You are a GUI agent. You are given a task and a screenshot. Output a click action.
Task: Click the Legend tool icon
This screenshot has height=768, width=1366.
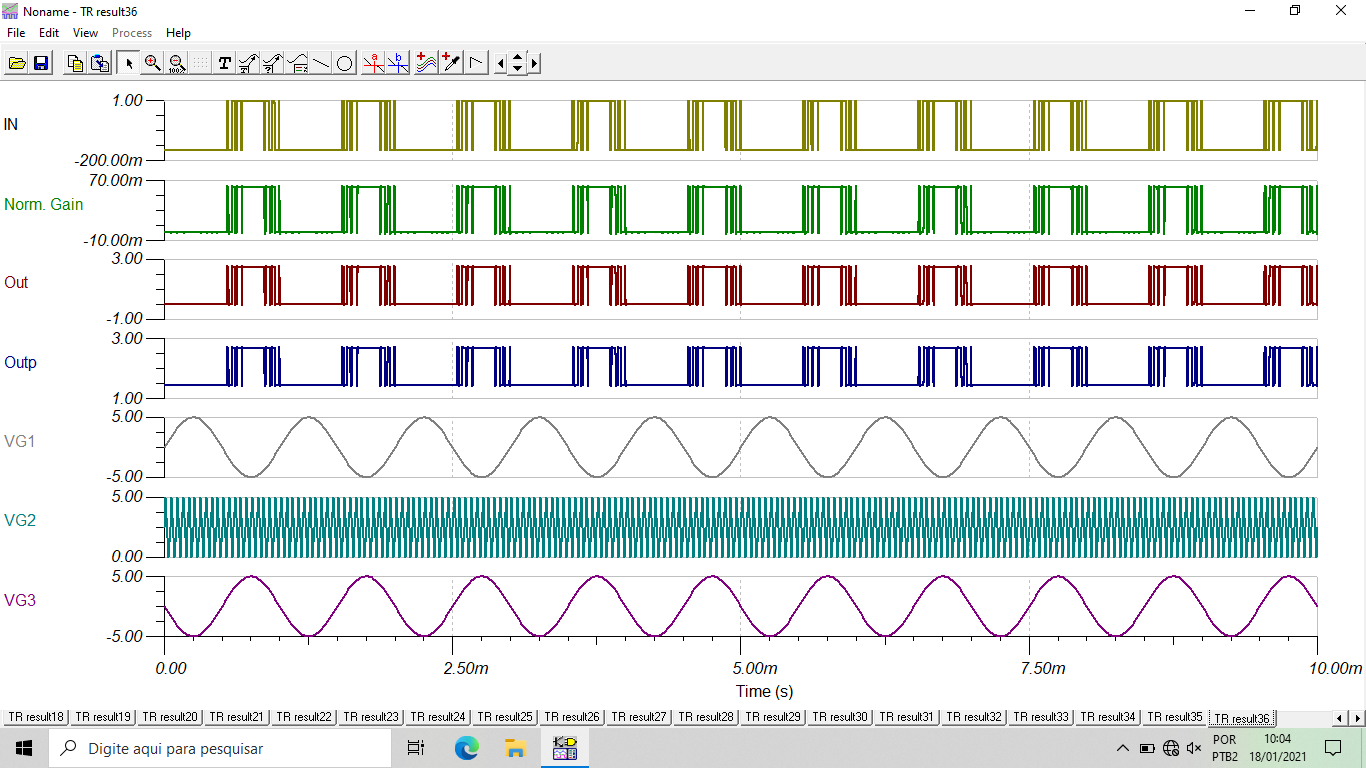click(x=297, y=63)
